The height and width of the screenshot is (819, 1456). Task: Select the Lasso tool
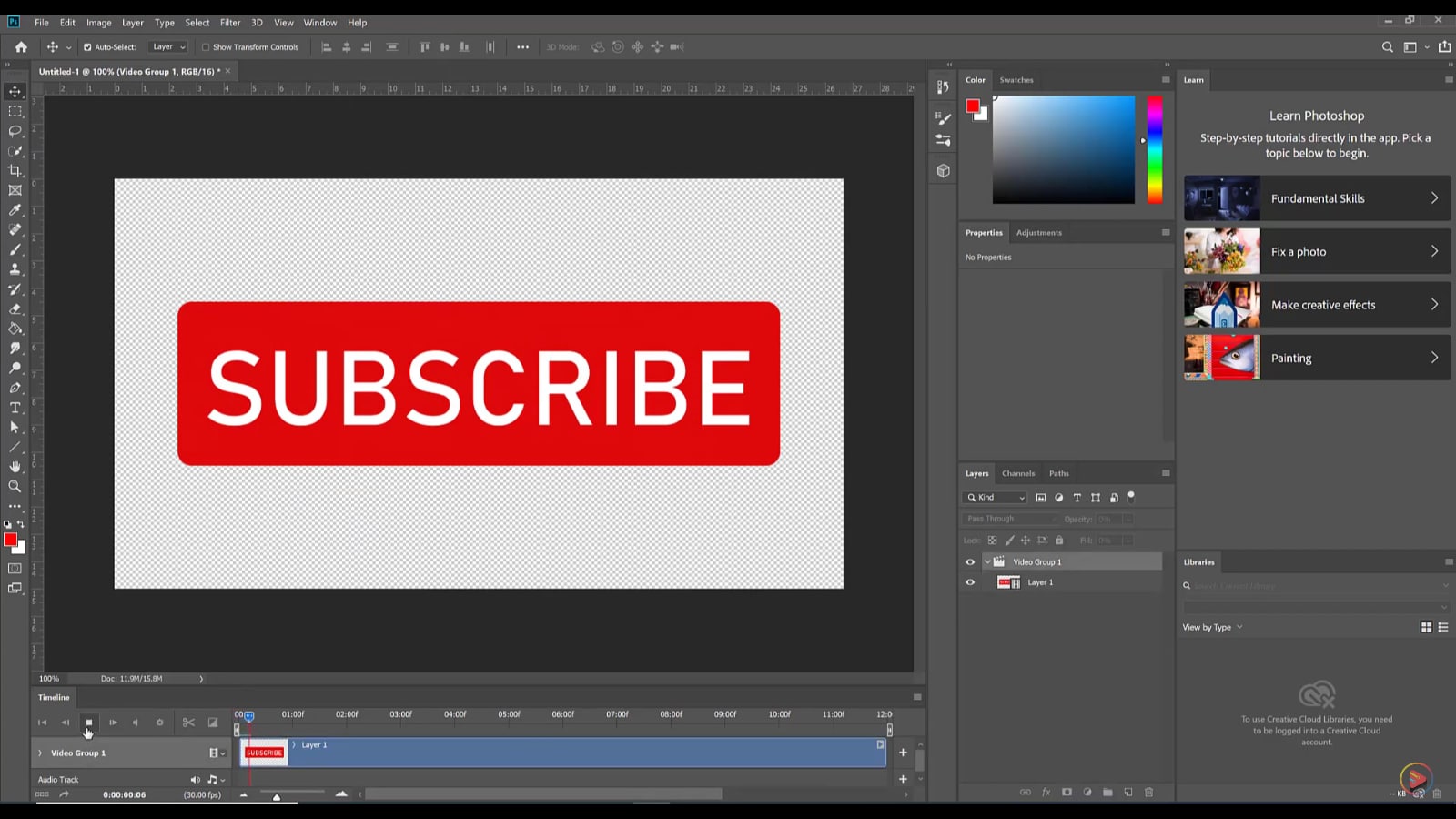(x=15, y=131)
